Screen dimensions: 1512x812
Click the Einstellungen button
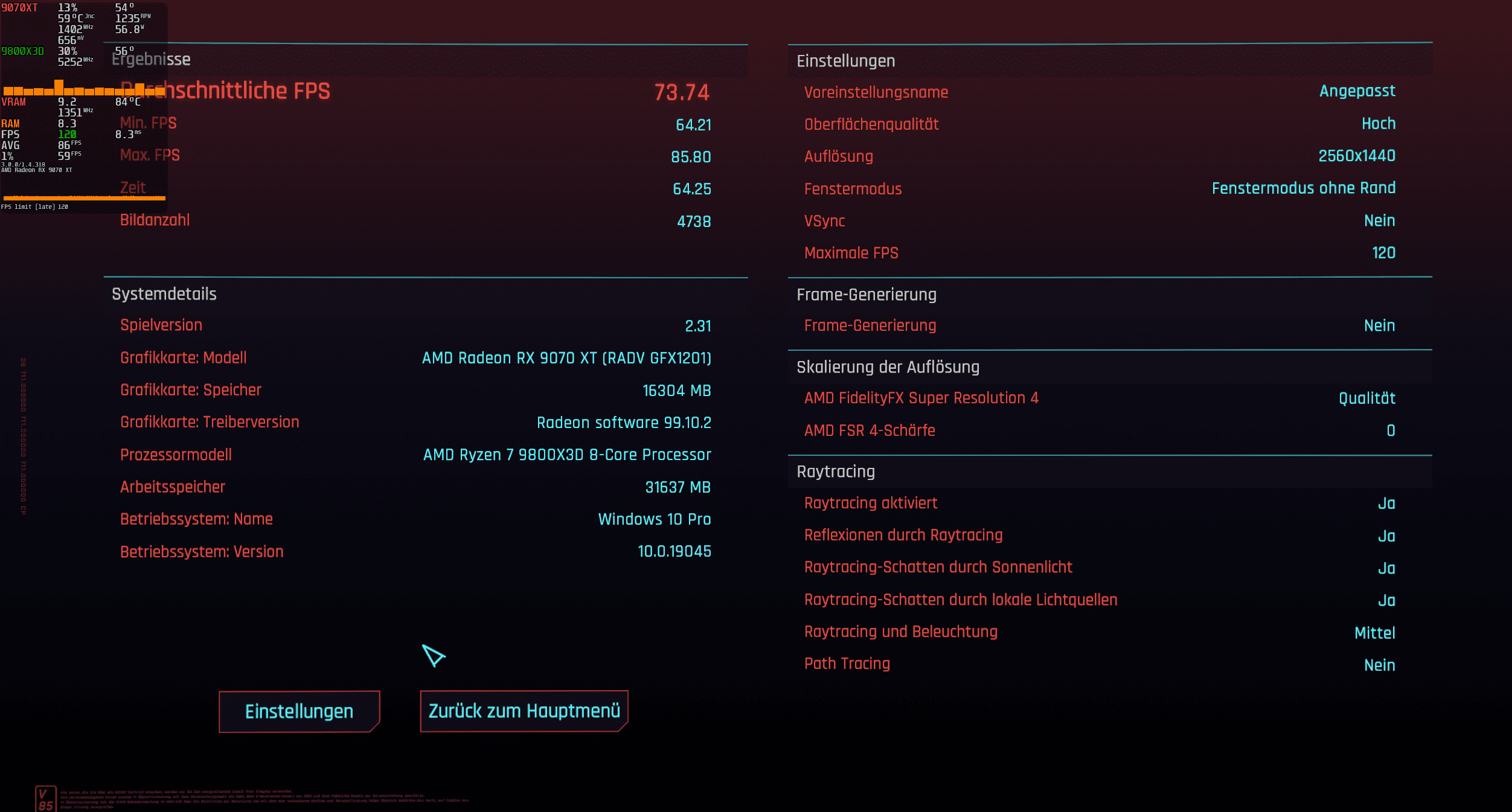coord(299,711)
